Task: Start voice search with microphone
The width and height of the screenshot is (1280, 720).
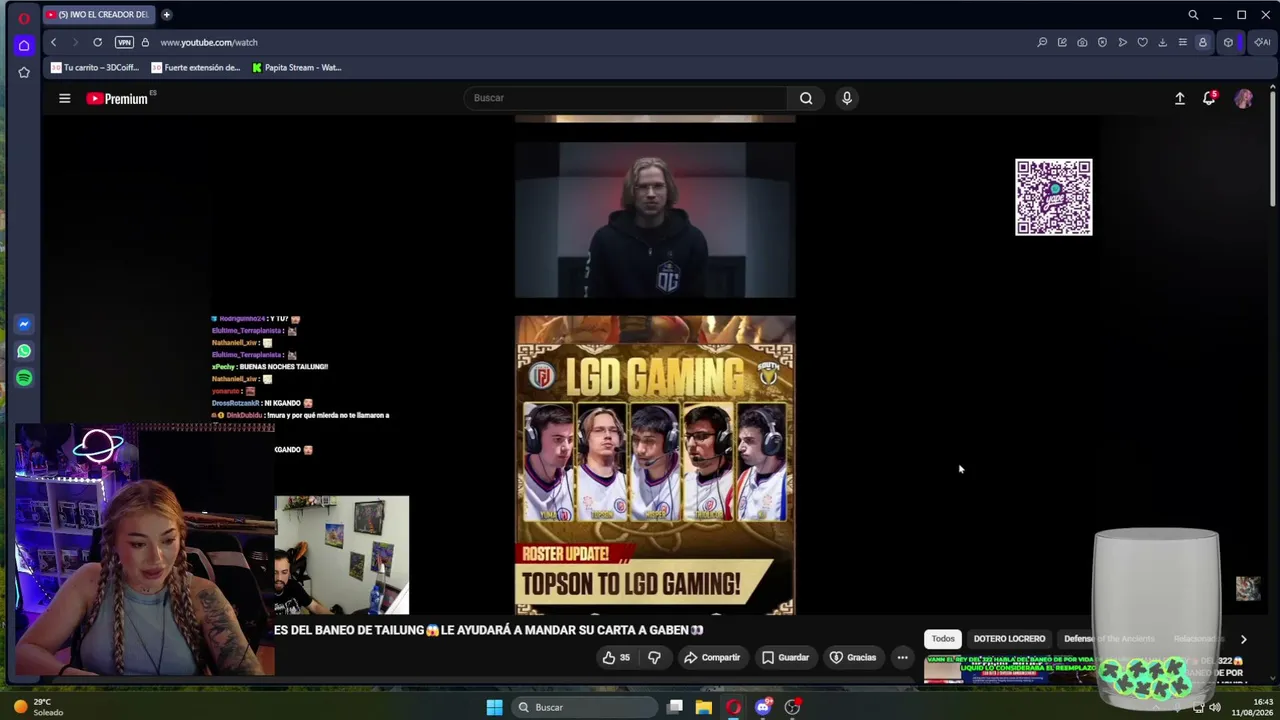Action: (847, 98)
